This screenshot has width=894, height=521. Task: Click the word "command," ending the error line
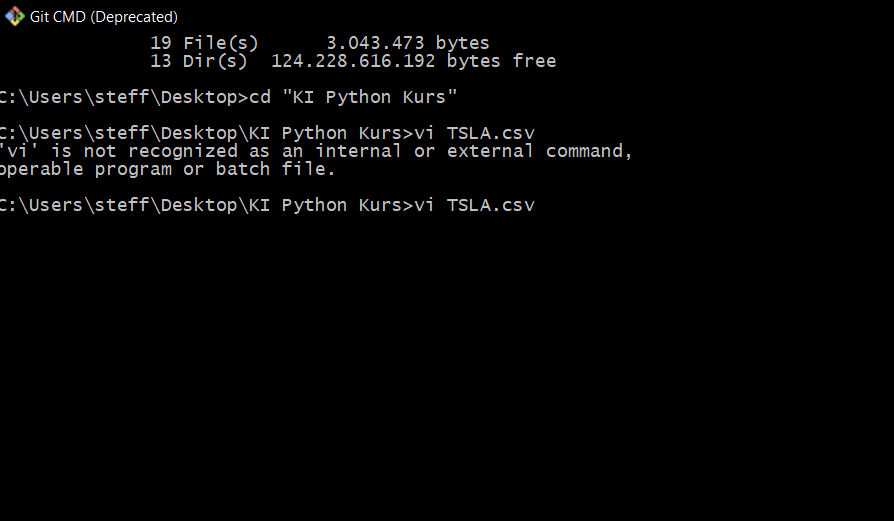click(x=590, y=151)
